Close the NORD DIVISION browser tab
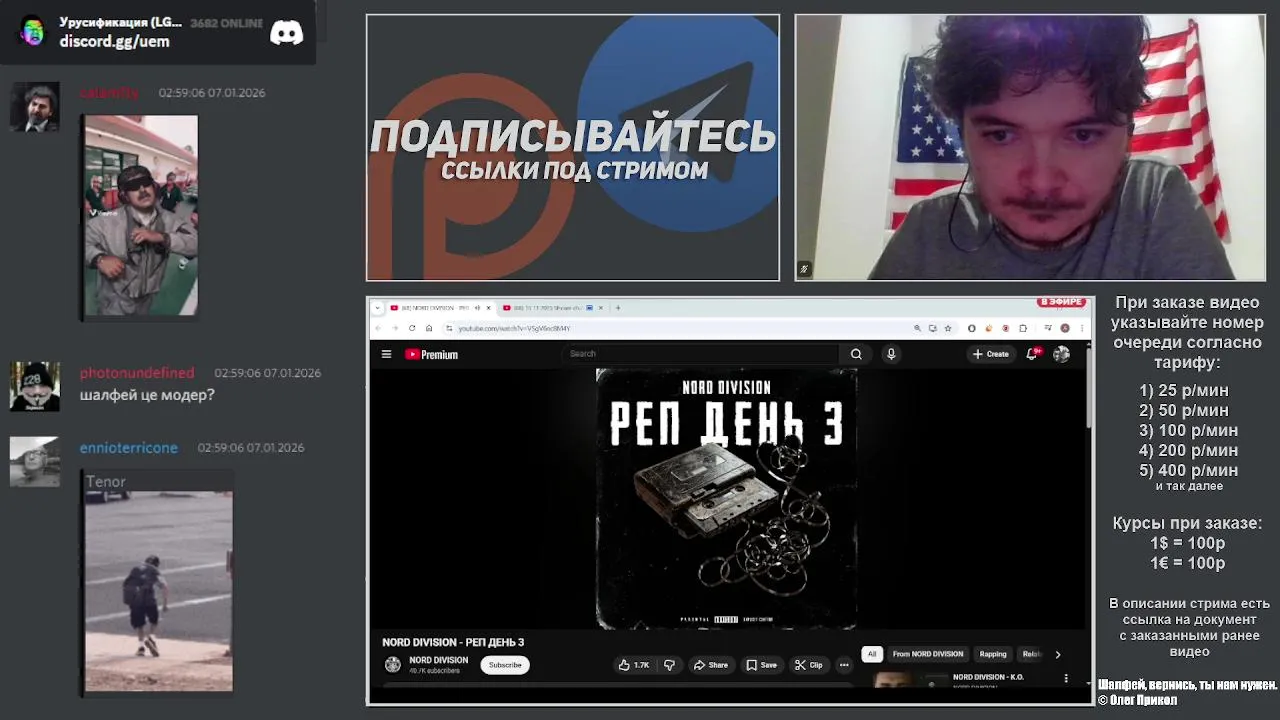Image resolution: width=1280 pixels, height=720 pixels. pyautogui.click(x=489, y=308)
